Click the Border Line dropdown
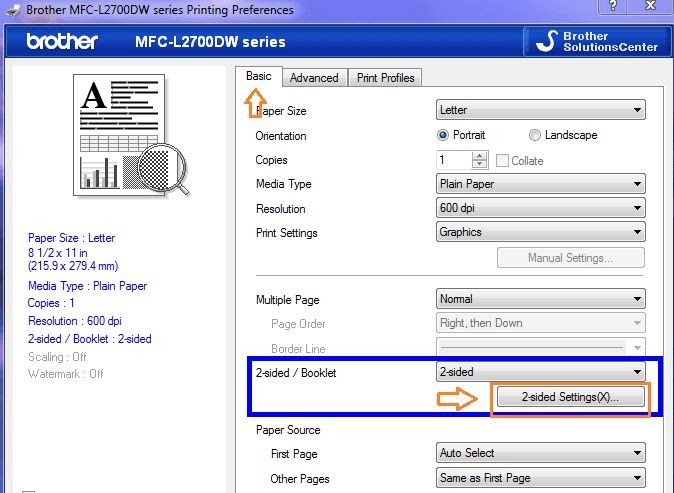Image resolution: width=674 pixels, height=493 pixels. pos(541,346)
